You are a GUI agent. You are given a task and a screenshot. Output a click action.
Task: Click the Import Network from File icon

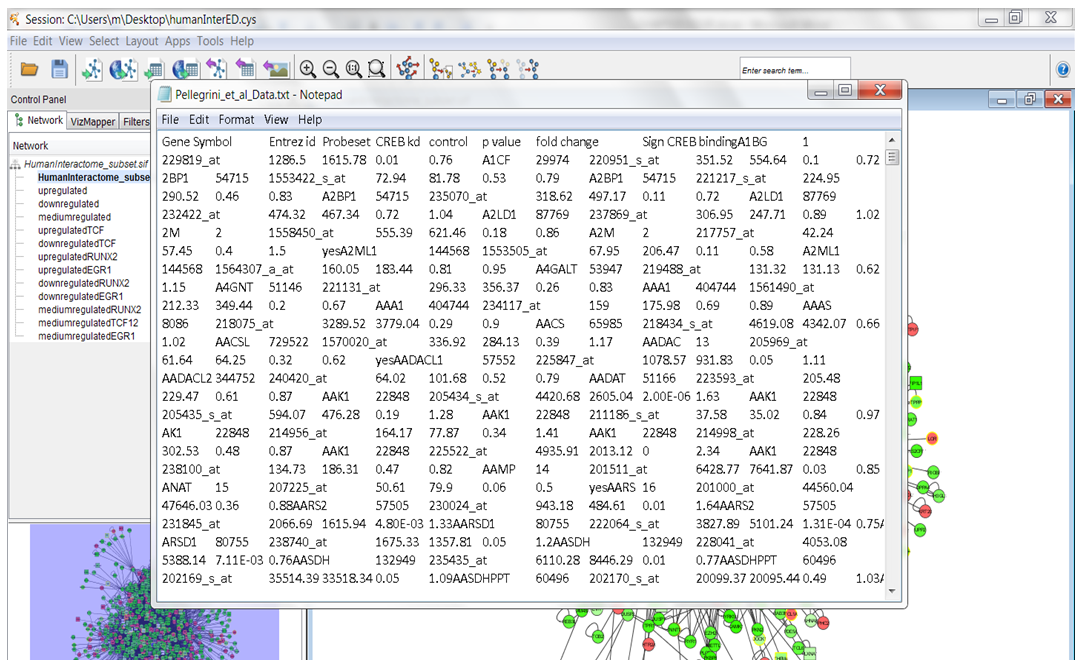(x=92, y=69)
